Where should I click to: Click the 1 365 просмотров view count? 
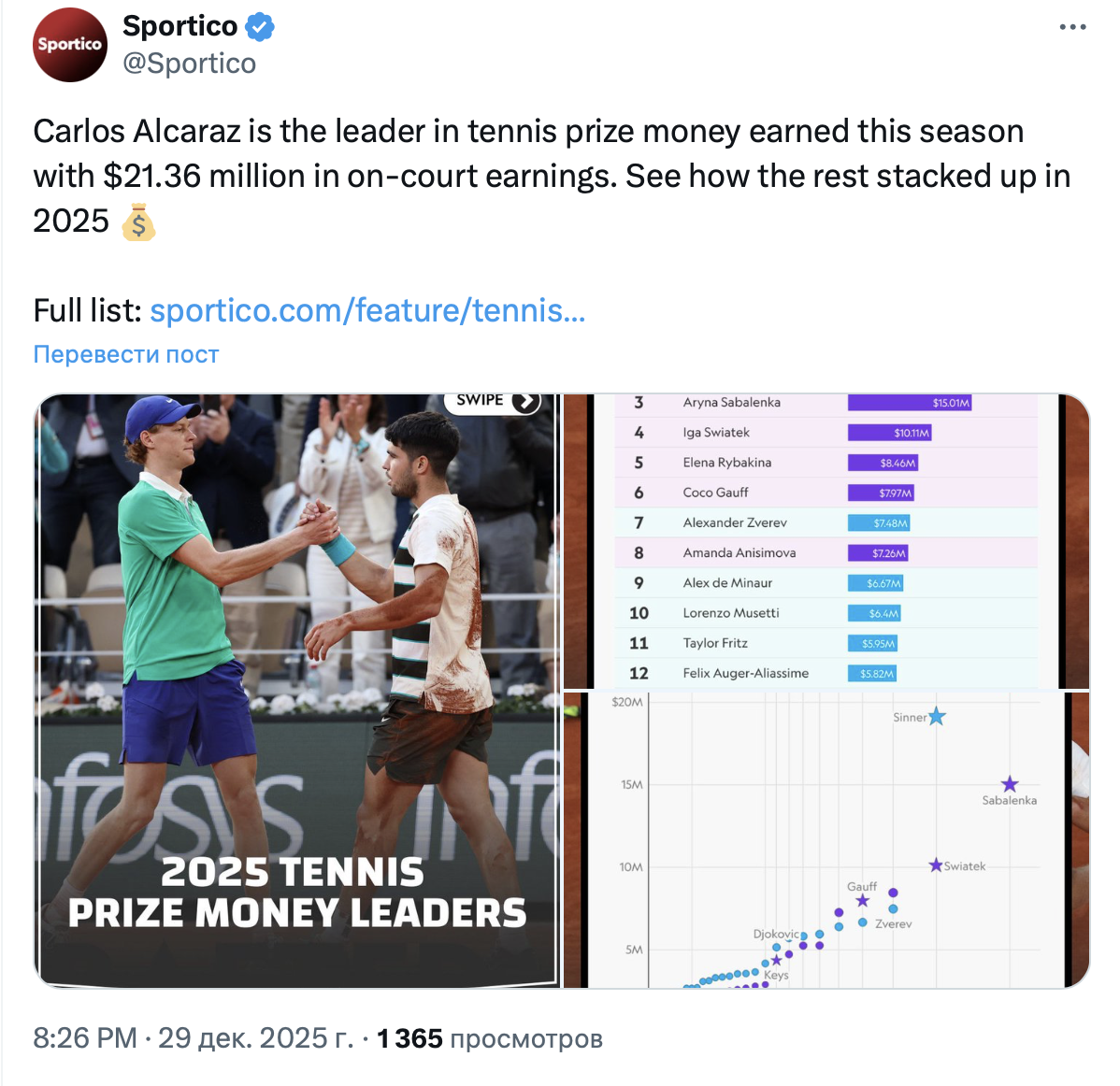[x=489, y=1038]
